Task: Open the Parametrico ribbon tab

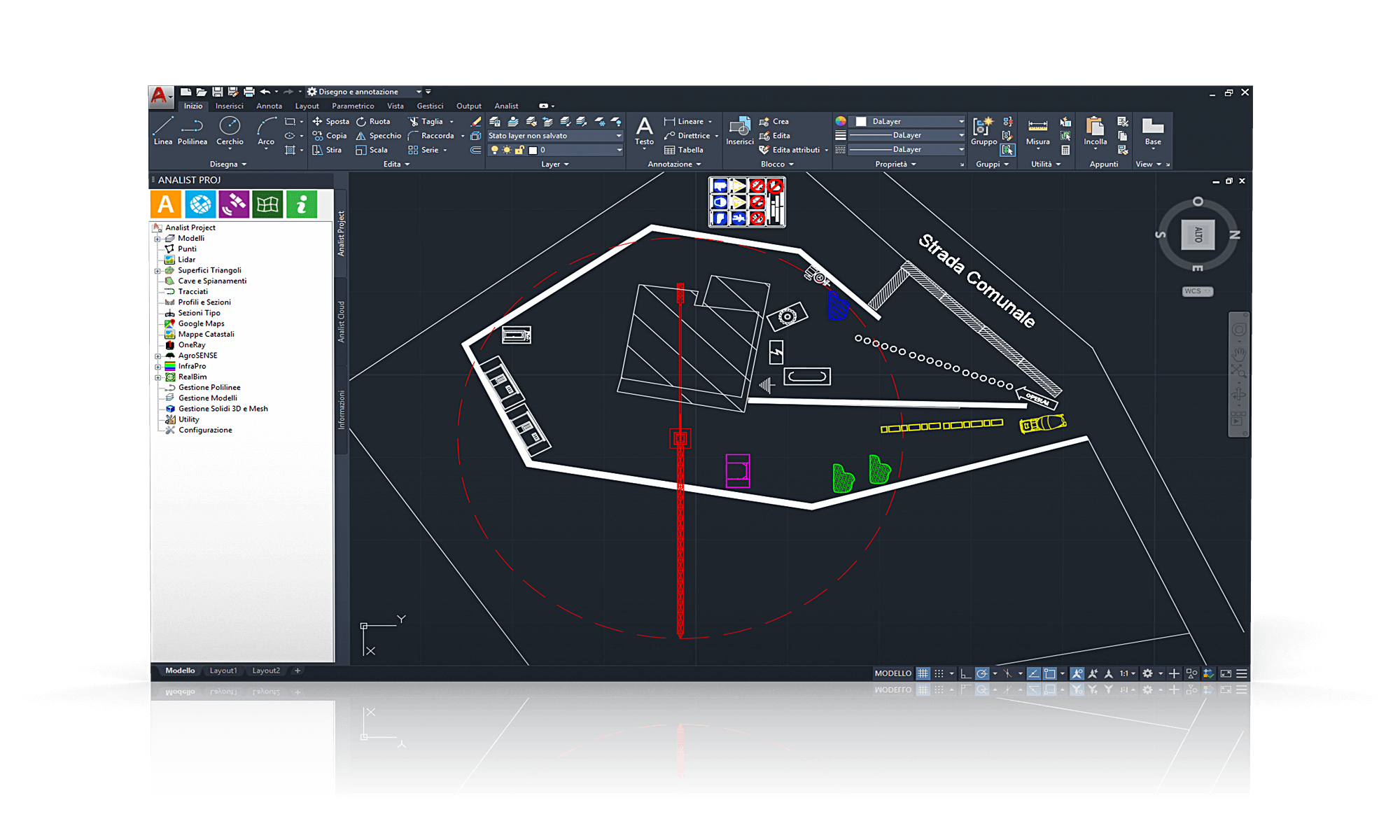Action: pos(353,106)
